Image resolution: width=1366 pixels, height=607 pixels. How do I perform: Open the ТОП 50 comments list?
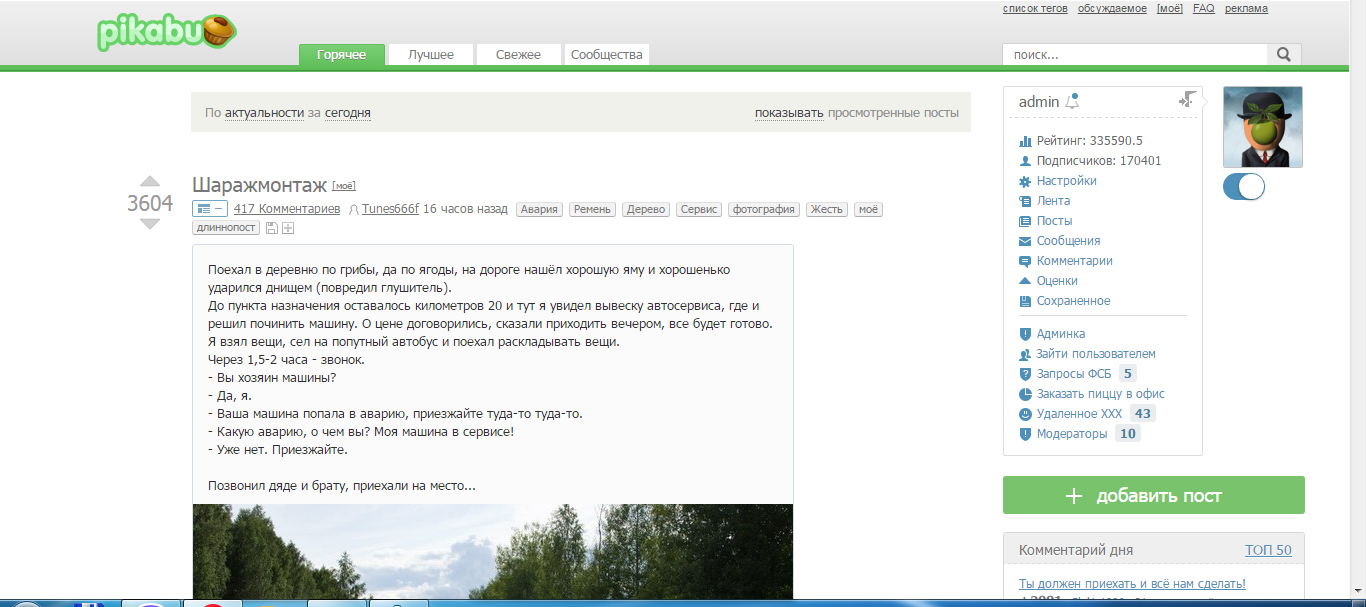tap(1267, 550)
